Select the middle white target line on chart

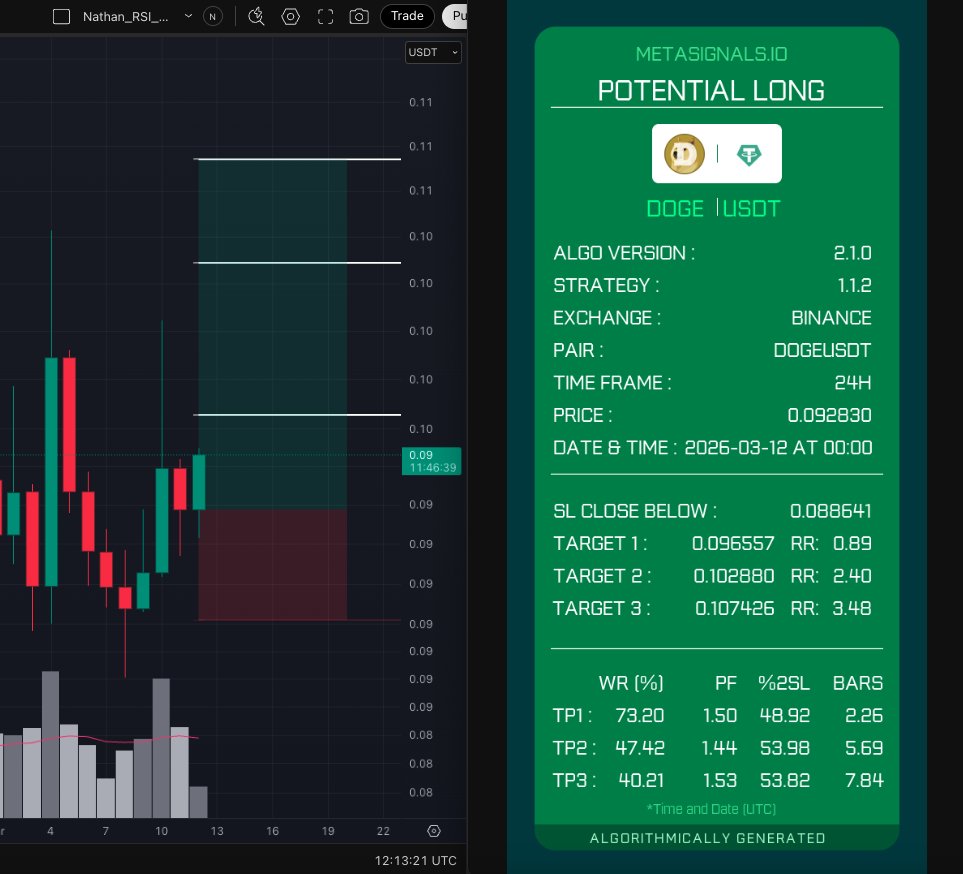coord(297,263)
